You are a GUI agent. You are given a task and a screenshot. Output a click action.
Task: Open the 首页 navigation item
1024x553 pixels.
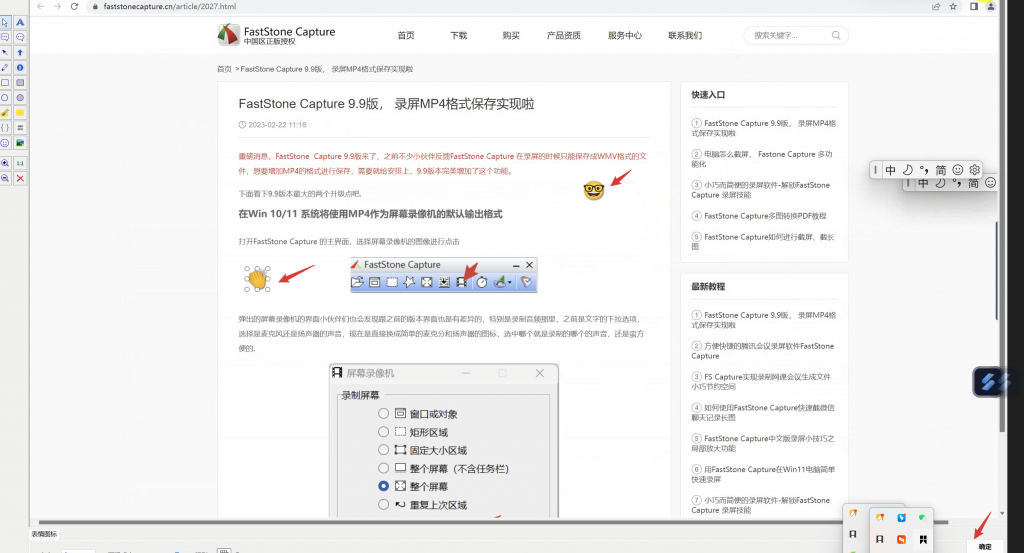click(x=406, y=35)
